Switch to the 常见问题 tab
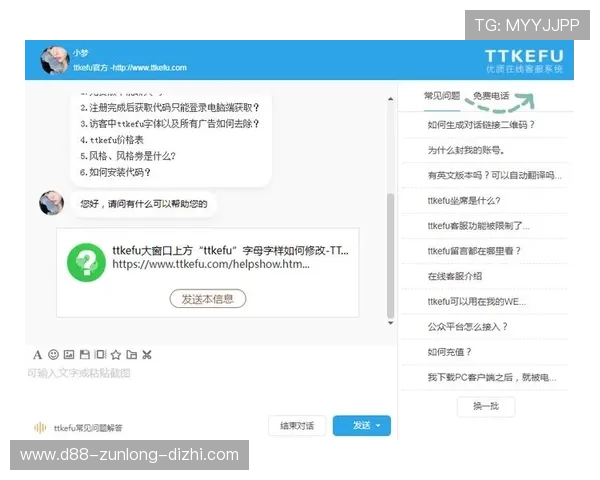 [442, 96]
